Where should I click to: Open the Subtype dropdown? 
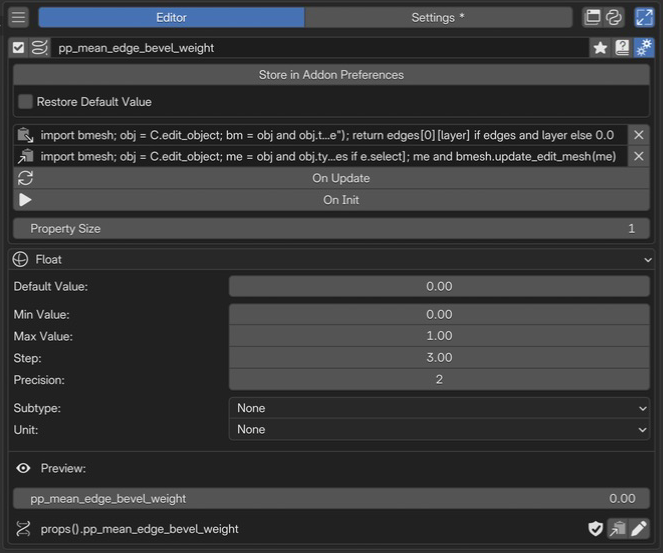pos(439,408)
